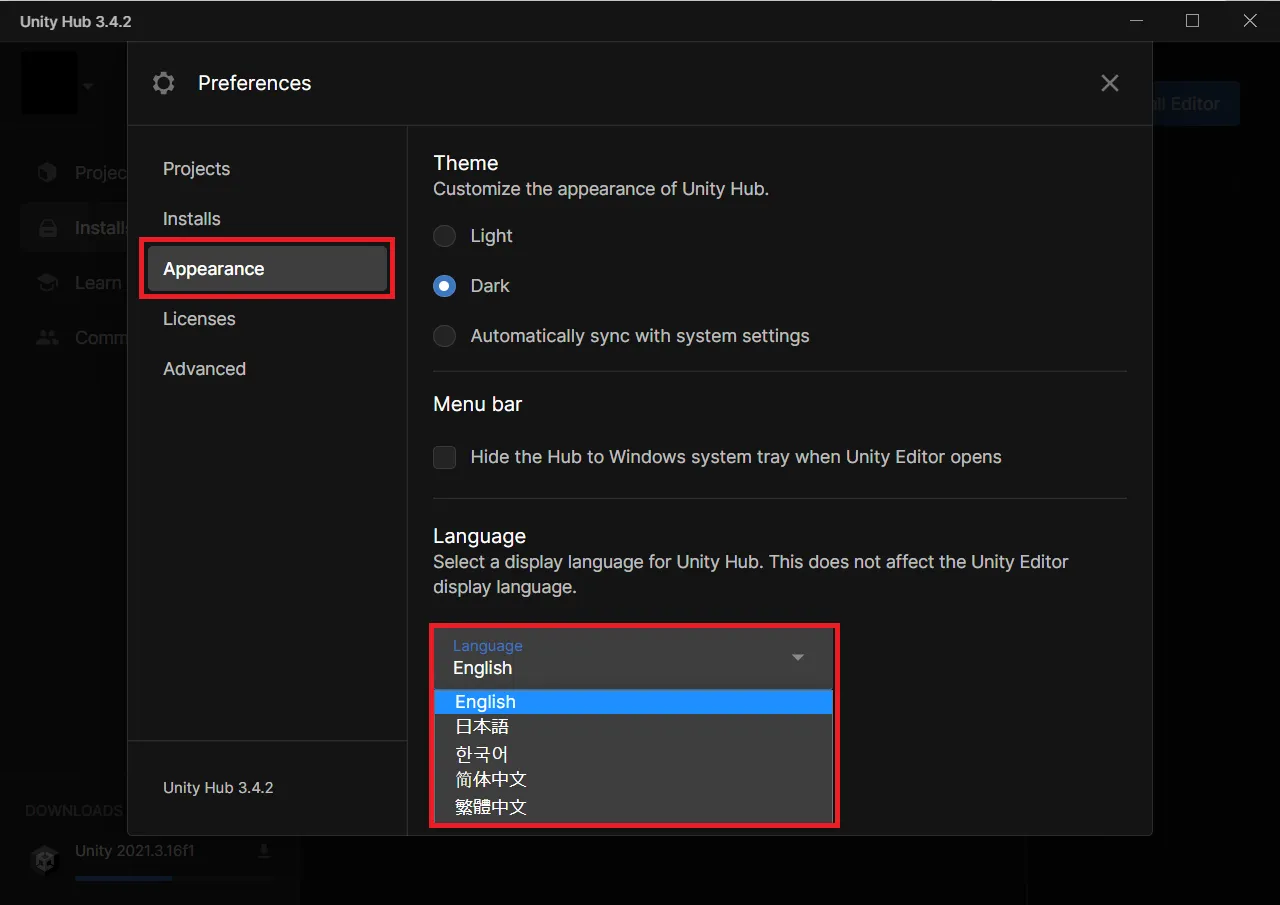Click the Projects cube icon in sidebar
This screenshot has width=1280, height=905.
click(47, 173)
